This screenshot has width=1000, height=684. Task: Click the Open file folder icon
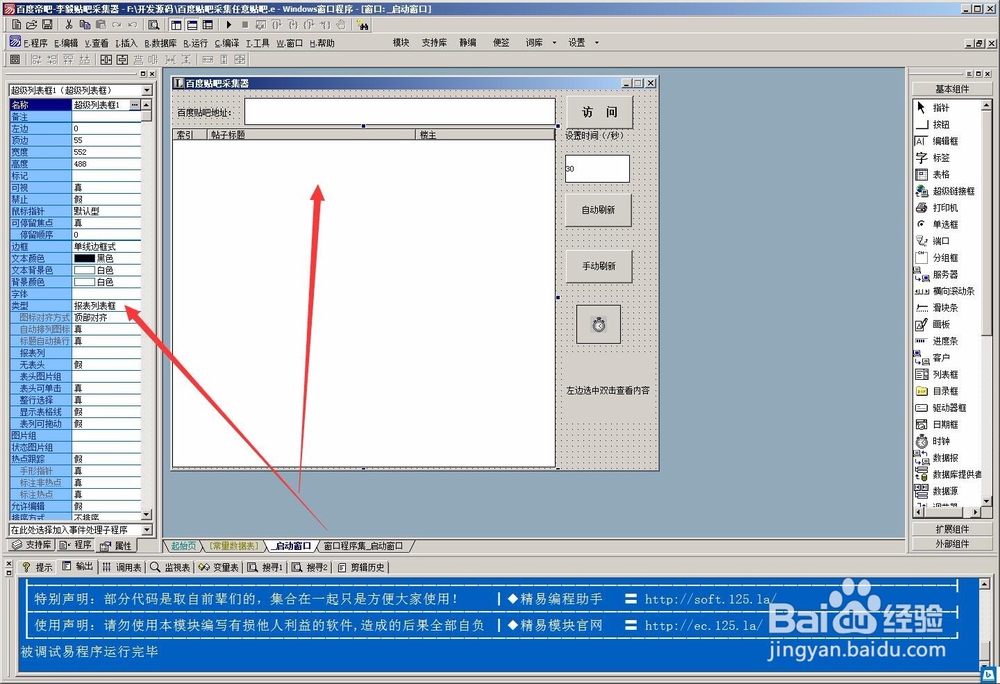(x=31, y=25)
